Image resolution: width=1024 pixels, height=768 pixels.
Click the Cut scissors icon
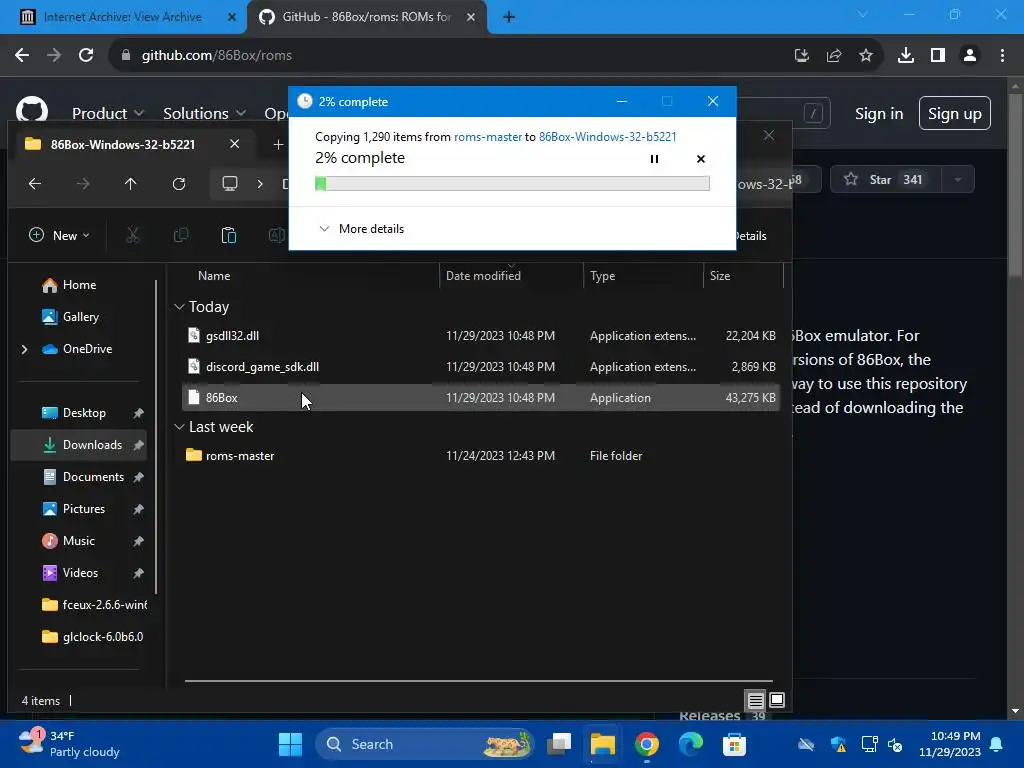tap(133, 235)
